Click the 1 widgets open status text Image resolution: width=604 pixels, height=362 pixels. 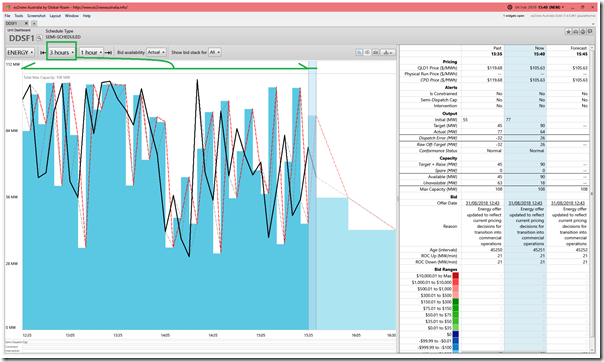(x=513, y=16)
